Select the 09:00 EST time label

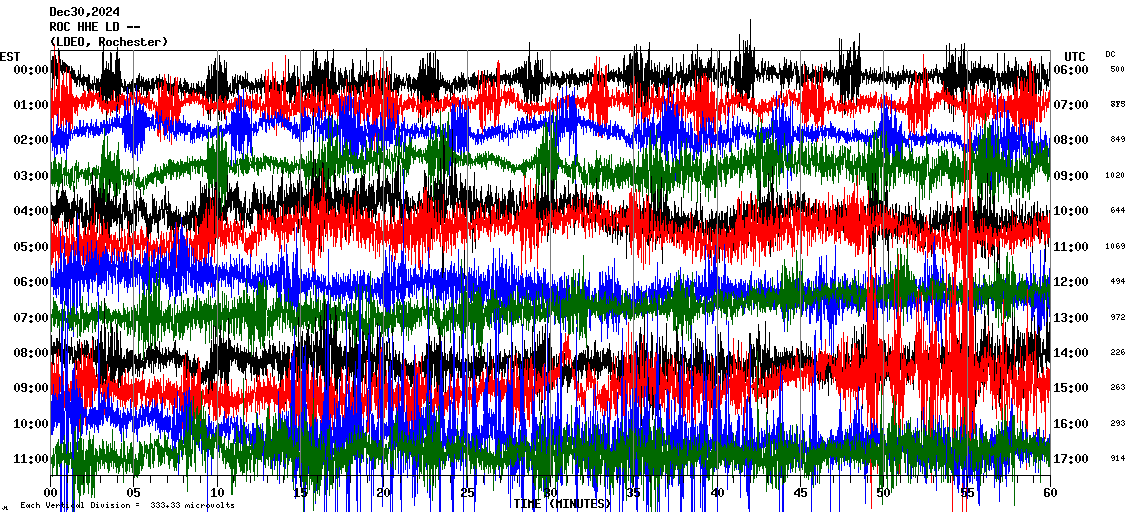point(30,388)
